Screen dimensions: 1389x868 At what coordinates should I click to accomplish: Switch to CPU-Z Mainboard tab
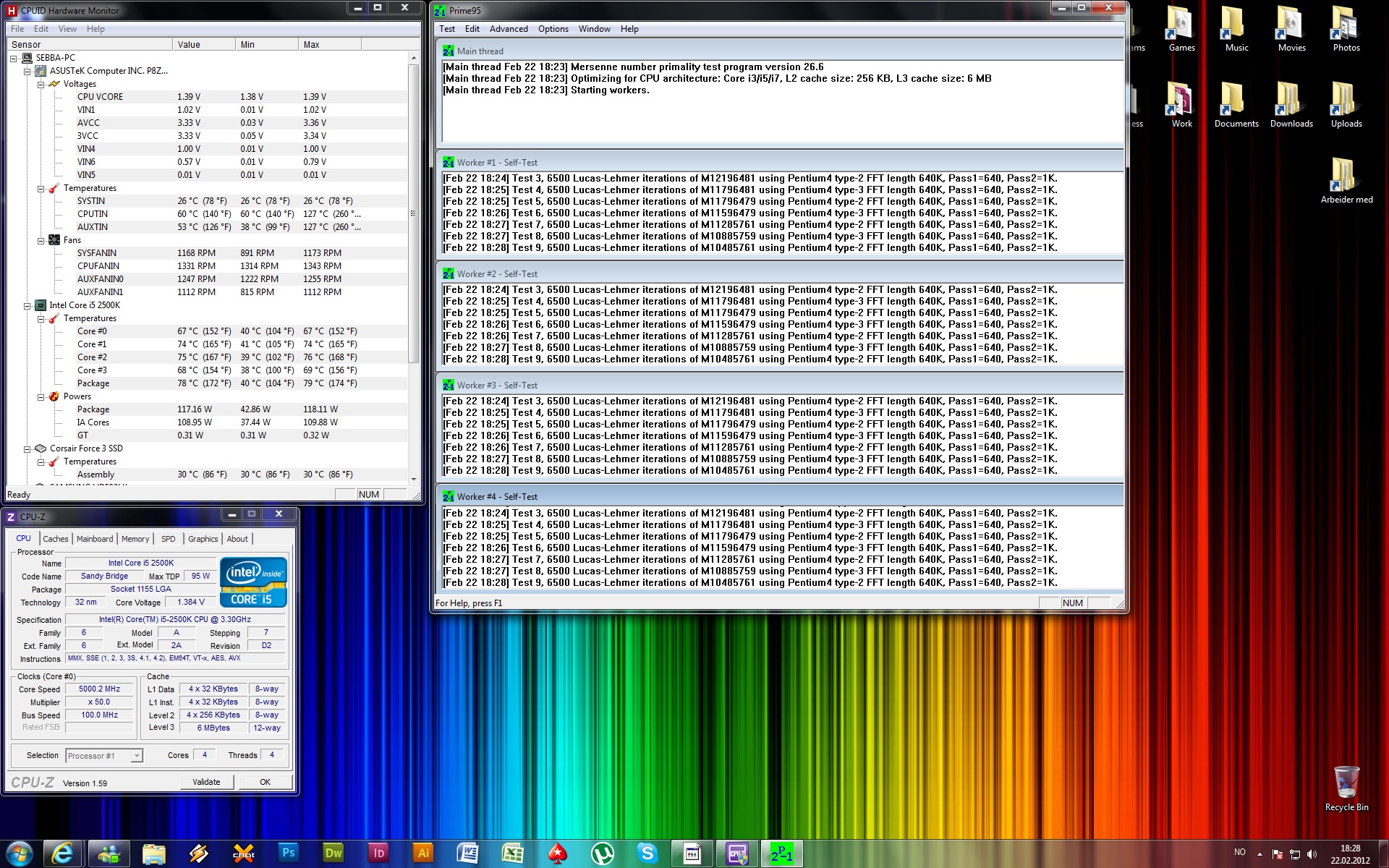click(x=95, y=539)
